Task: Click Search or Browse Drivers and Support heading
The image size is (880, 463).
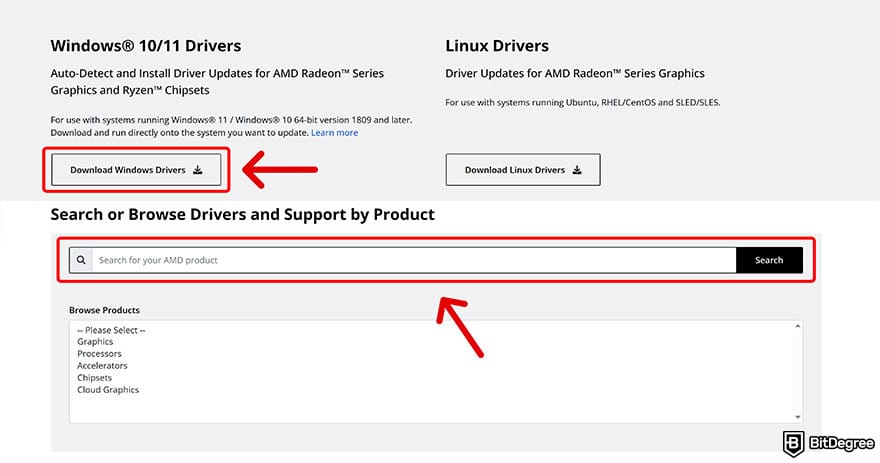Action: (x=242, y=214)
